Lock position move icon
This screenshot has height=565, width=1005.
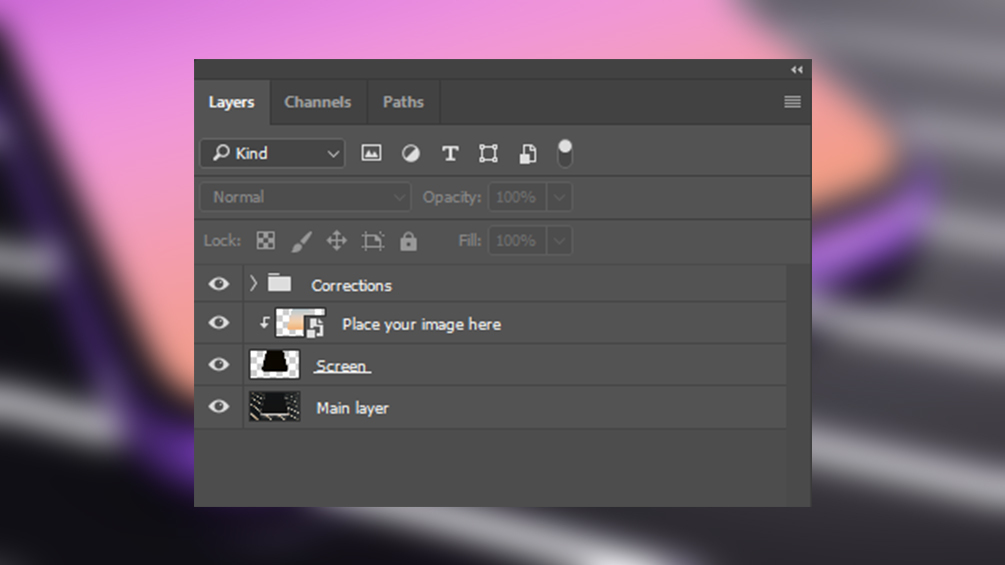tap(336, 240)
